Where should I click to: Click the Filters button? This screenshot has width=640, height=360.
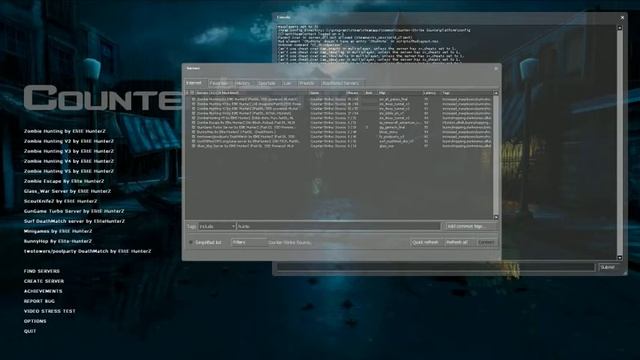tap(249, 242)
